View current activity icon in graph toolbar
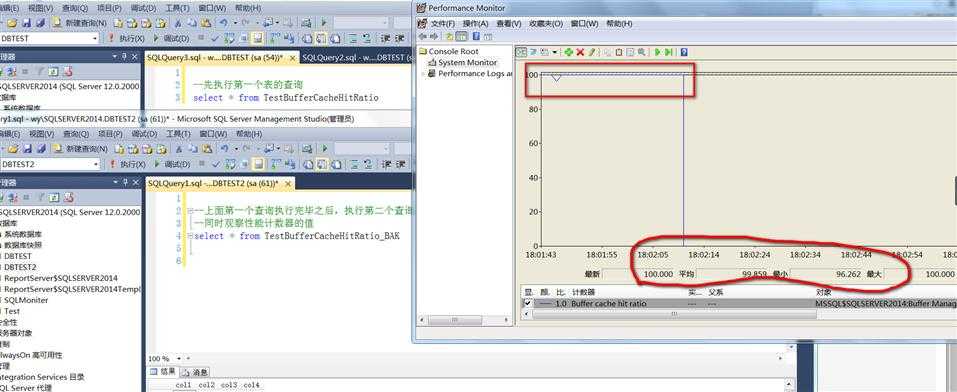This screenshot has height=392, width=957. 521,53
